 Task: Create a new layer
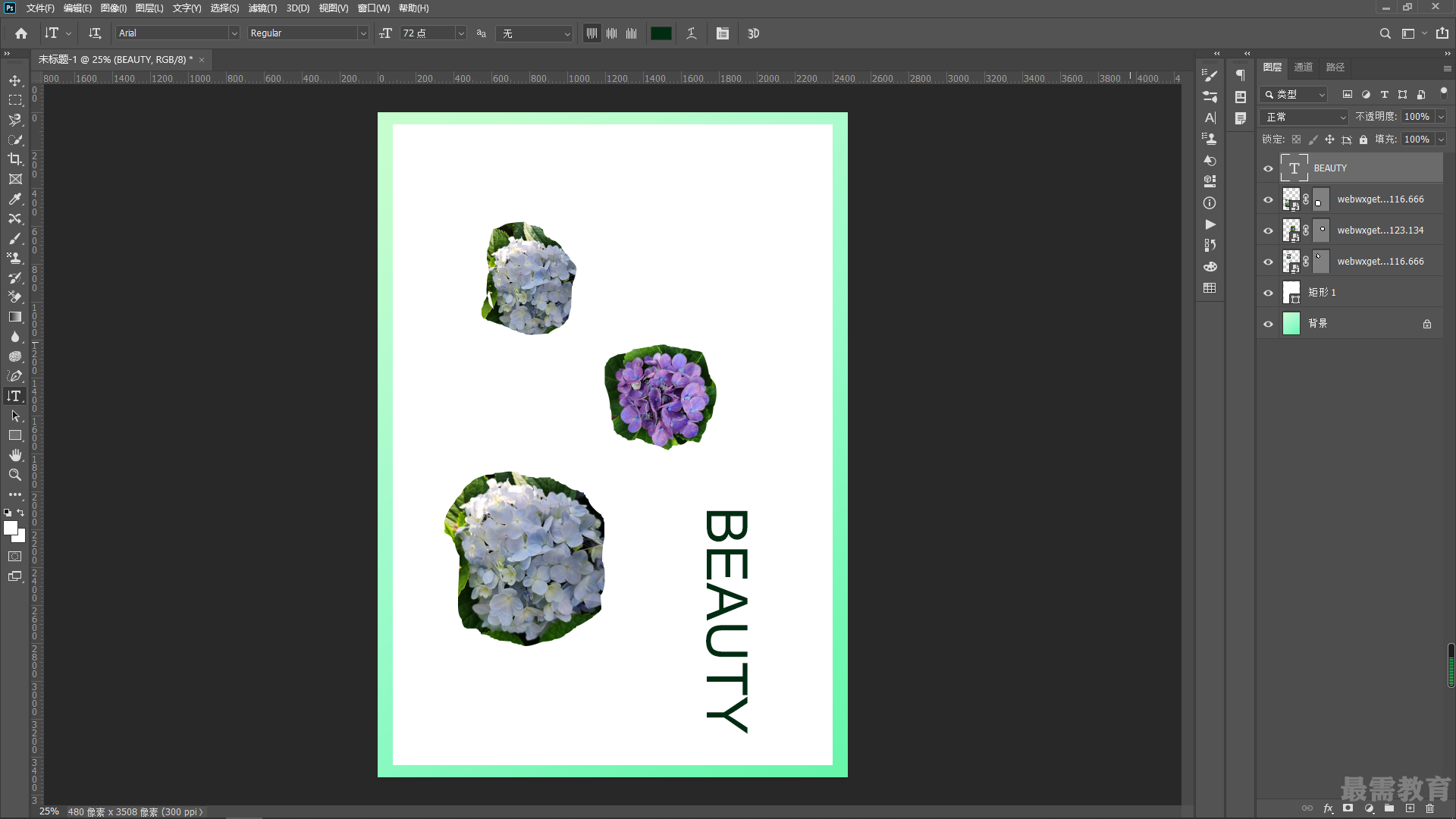[1410, 808]
